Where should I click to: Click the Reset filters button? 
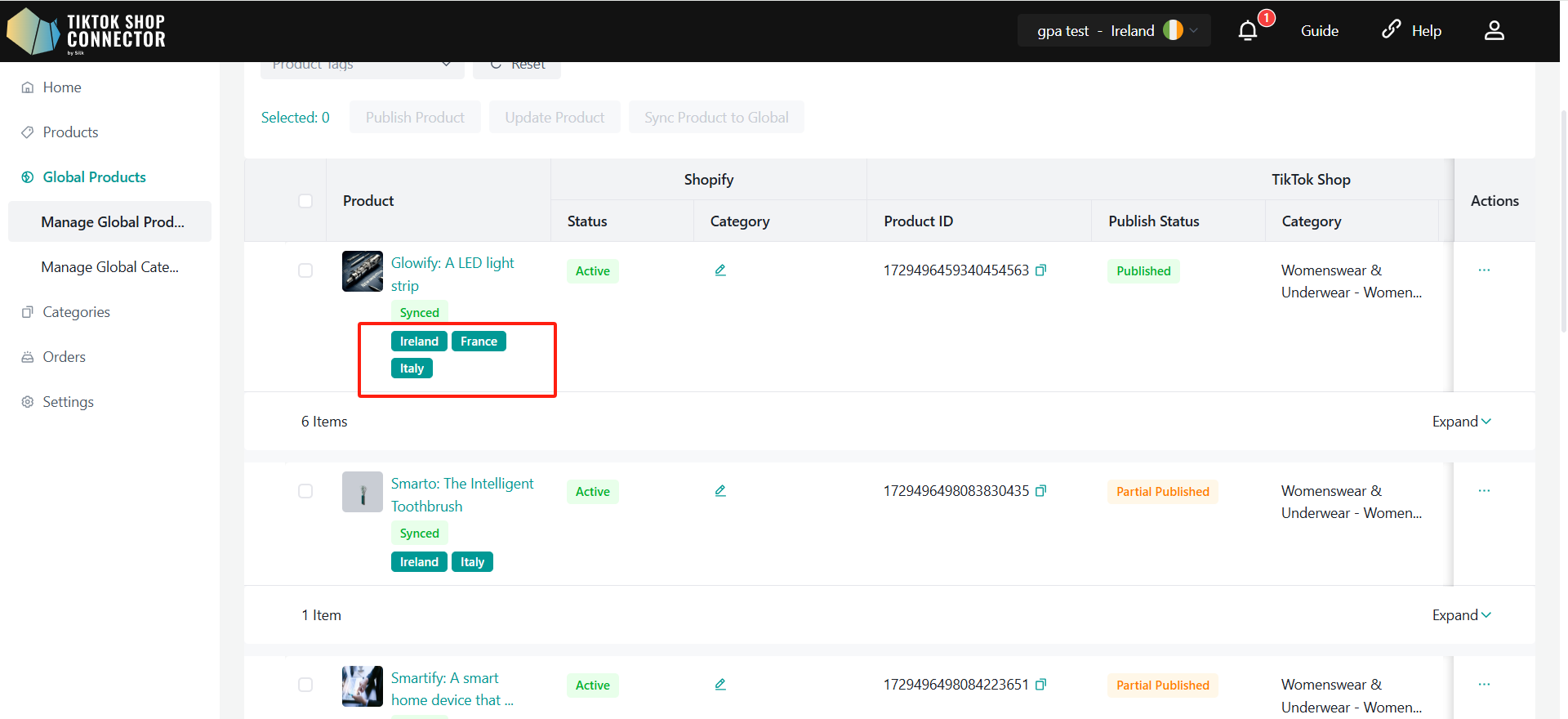pyautogui.click(x=517, y=65)
